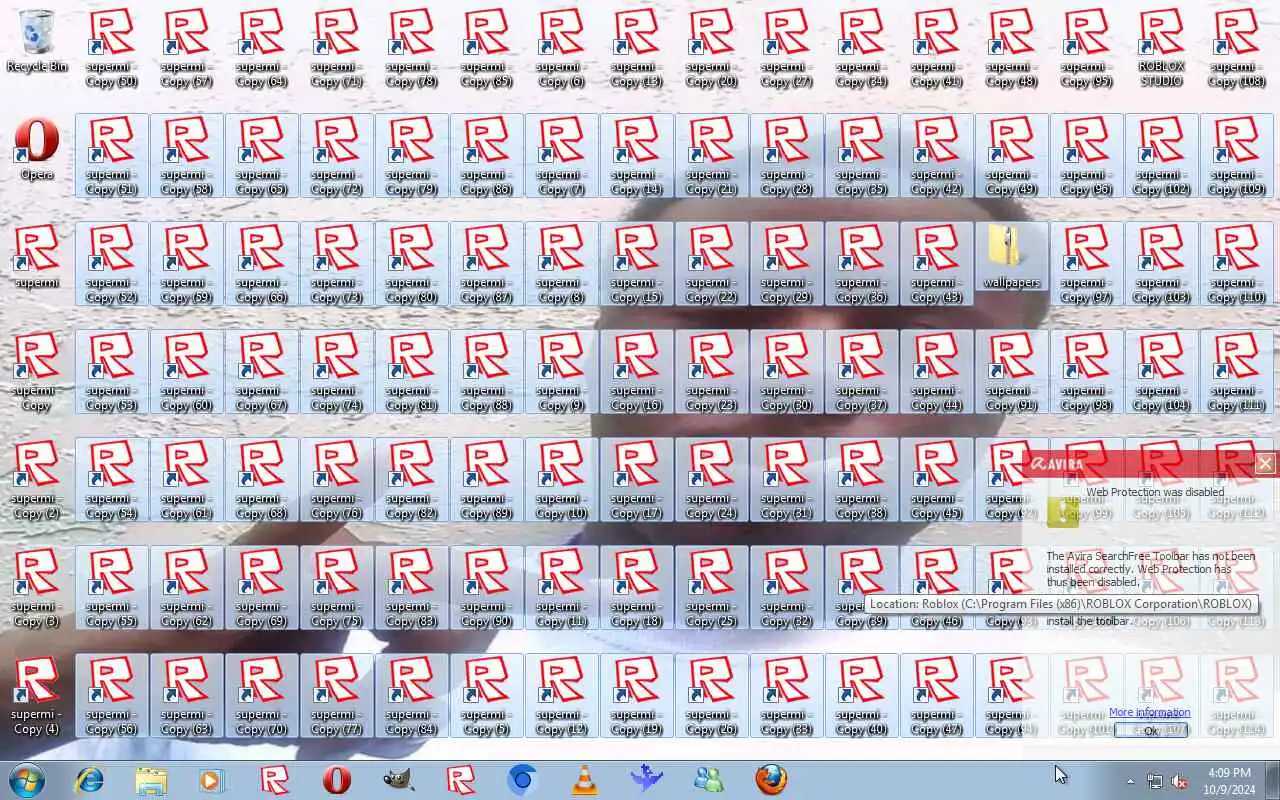This screenshot has width=1280, height=800.
Task: Select the supermi - Copy (26) shortcut
Action: pos(711,695)
